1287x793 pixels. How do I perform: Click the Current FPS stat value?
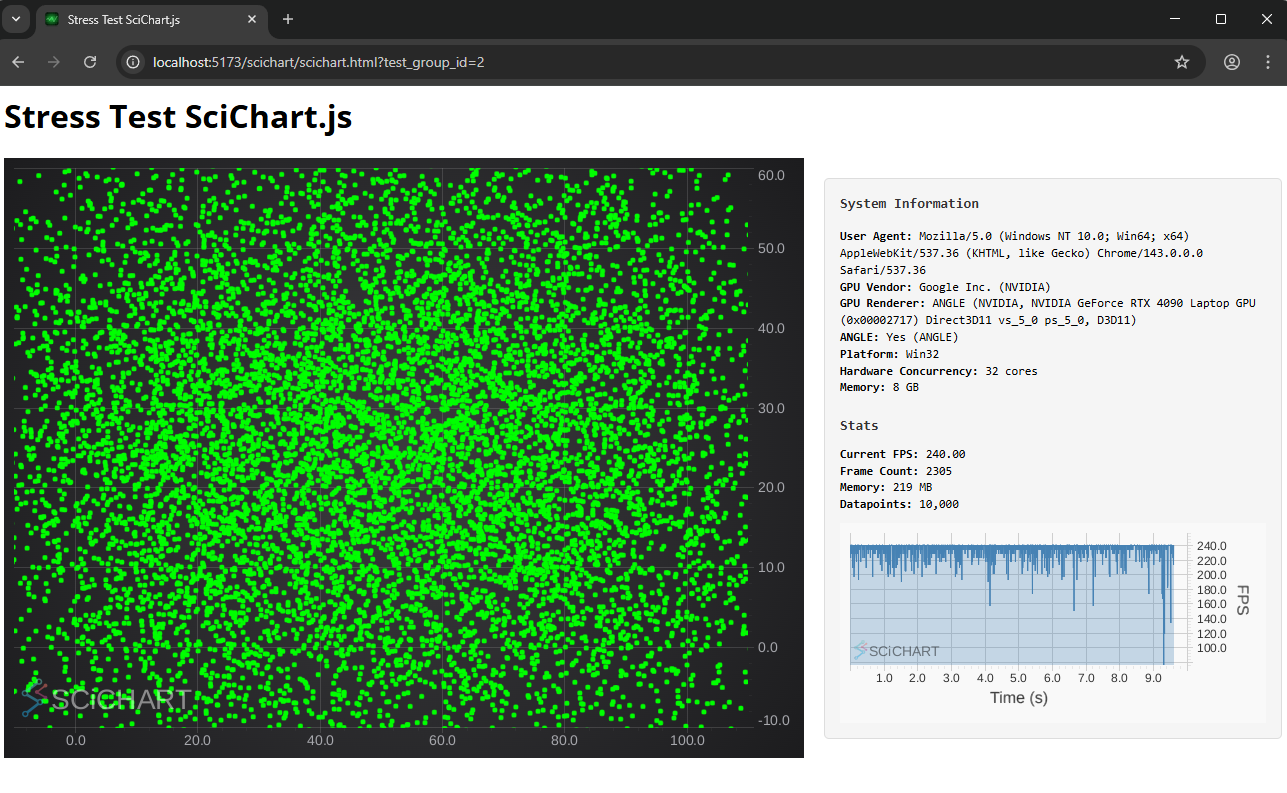coord(945,454)
